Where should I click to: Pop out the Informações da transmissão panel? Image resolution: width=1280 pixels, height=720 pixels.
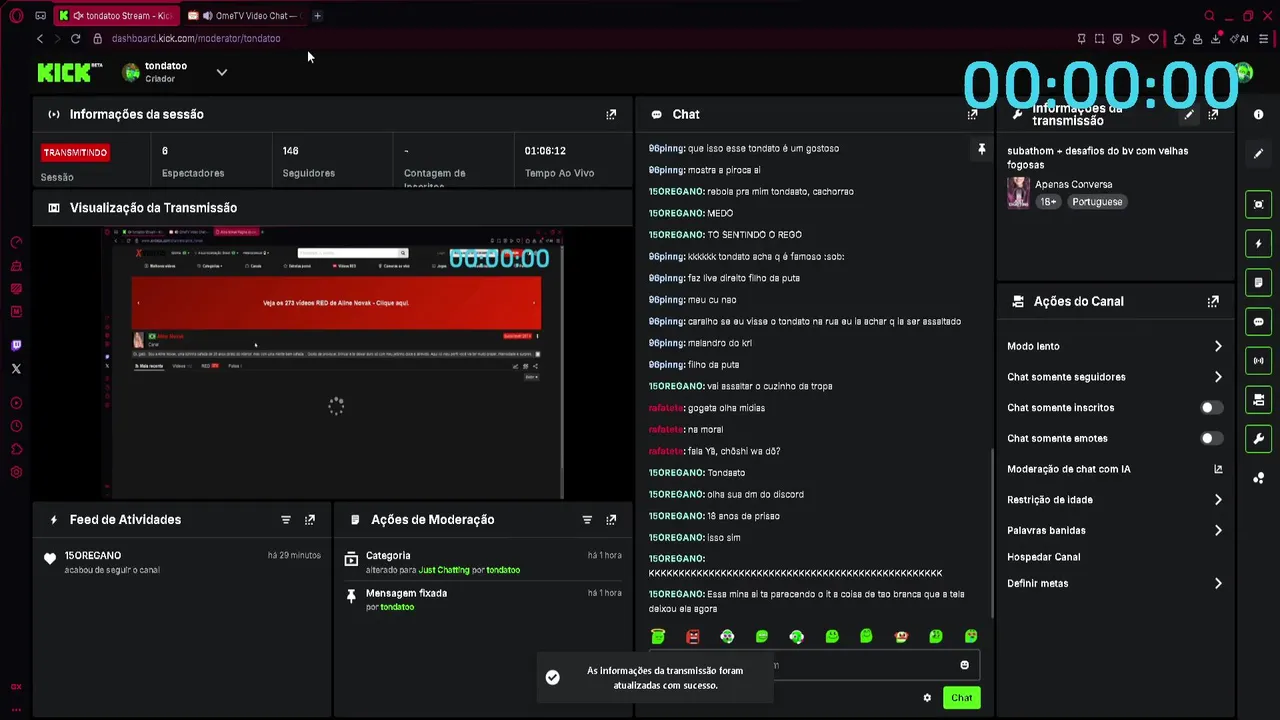point(1213,115)
